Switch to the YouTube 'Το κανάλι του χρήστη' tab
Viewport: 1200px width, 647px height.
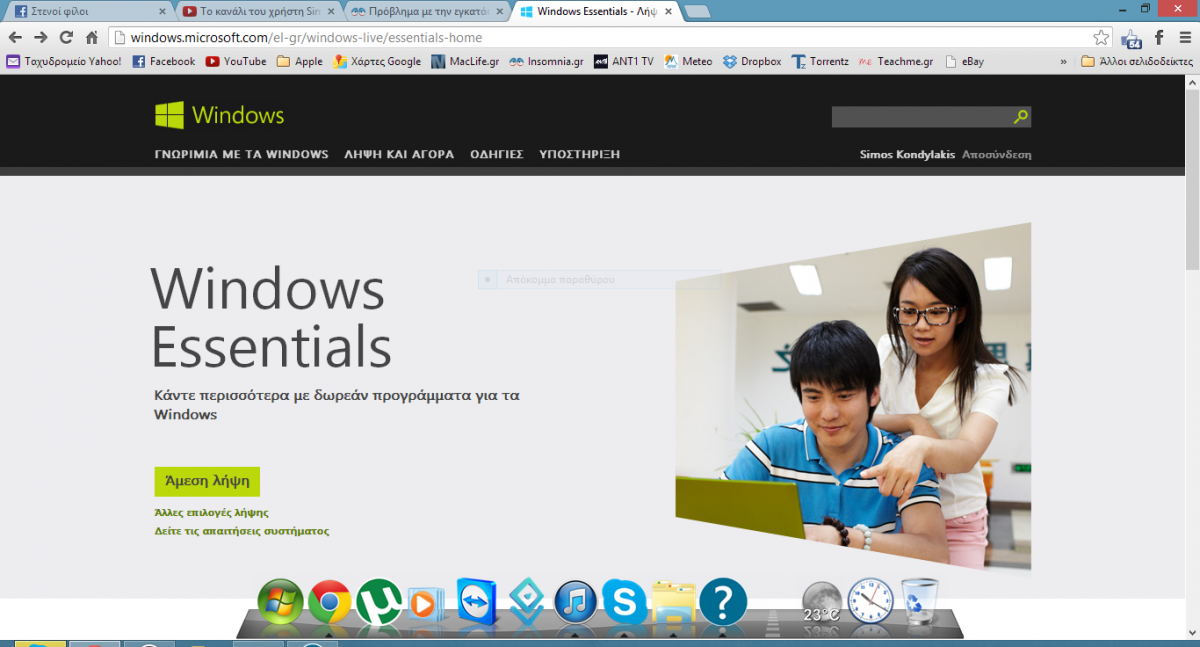tap(260, 12)
